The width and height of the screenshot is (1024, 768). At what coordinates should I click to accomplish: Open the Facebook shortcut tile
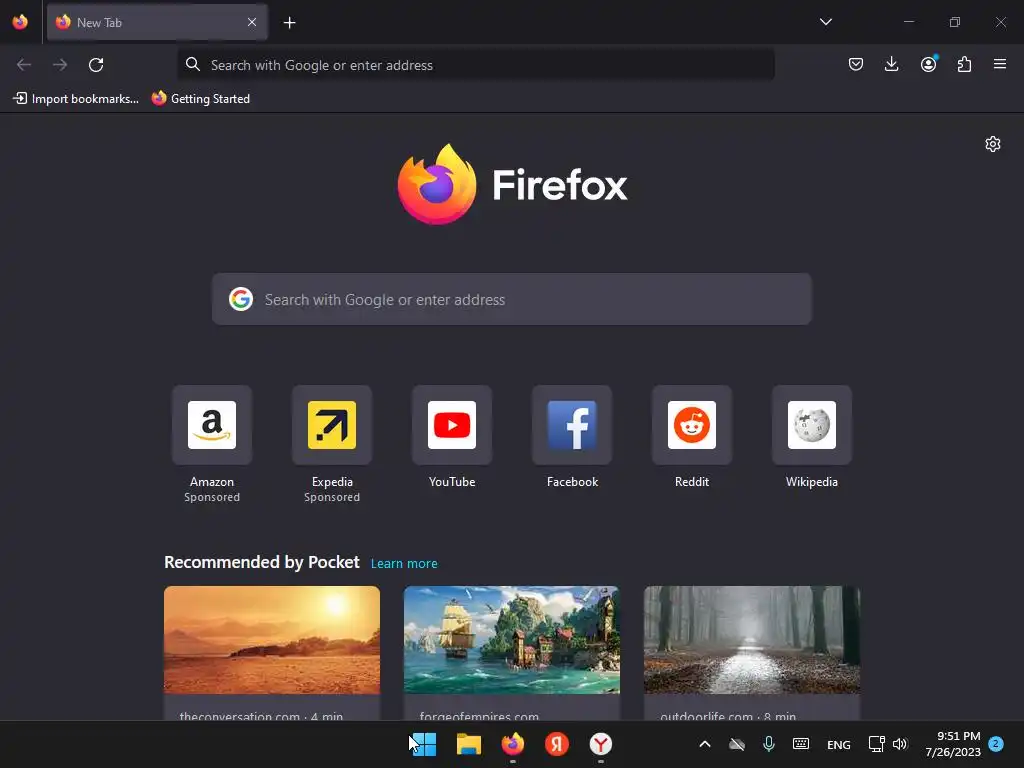tap(572, 425)
